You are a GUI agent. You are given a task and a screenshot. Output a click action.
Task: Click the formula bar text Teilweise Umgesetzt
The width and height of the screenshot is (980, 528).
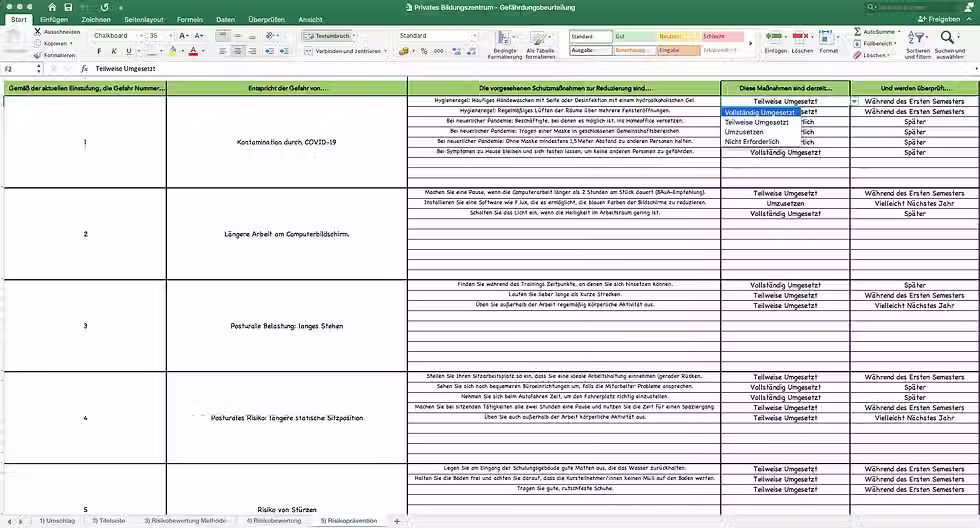[126, 69]
